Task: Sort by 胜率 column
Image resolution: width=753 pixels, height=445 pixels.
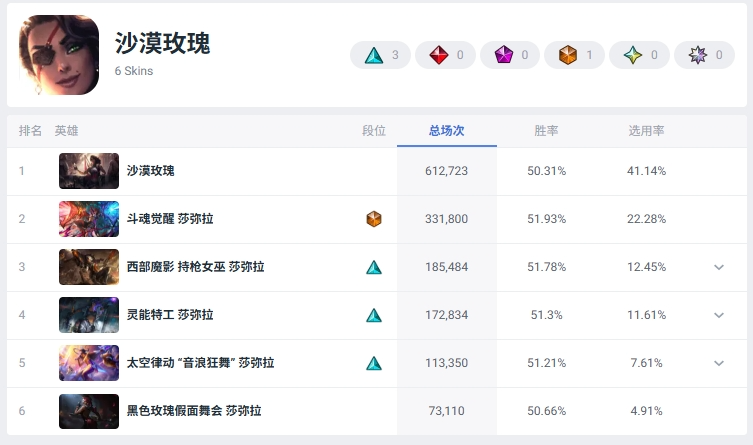Action: point(547,131)
